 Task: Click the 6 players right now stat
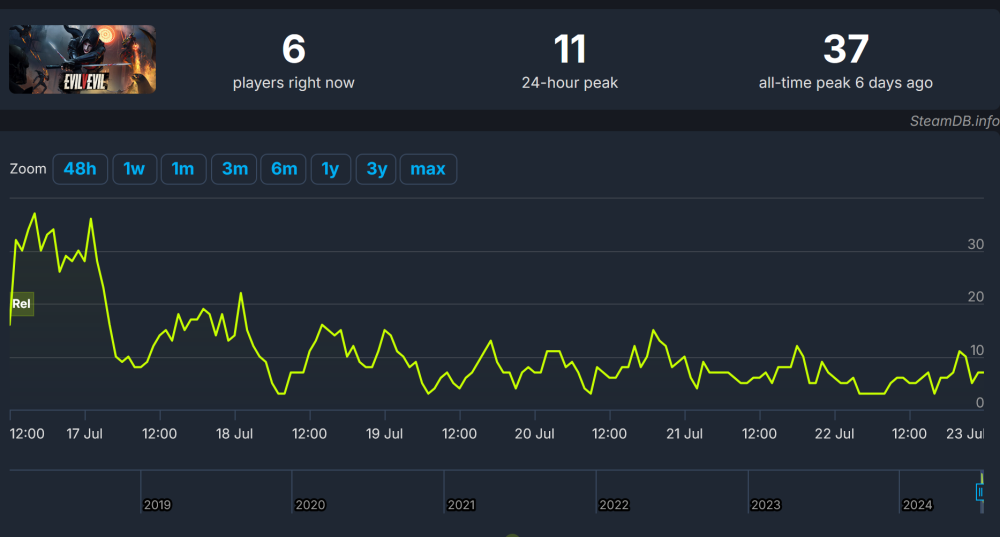294,50
